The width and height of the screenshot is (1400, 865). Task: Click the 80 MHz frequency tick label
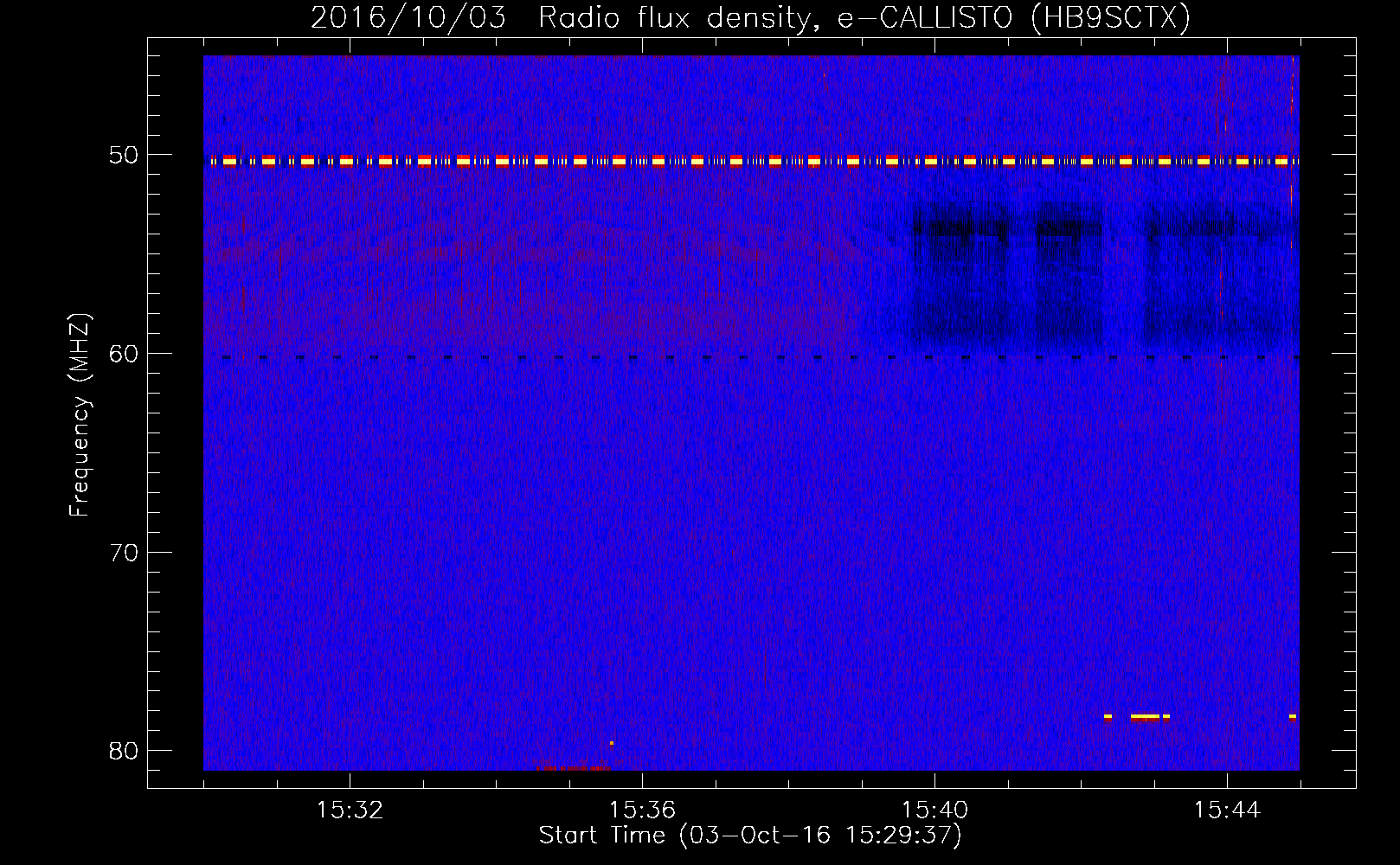[x=124, y=750]
